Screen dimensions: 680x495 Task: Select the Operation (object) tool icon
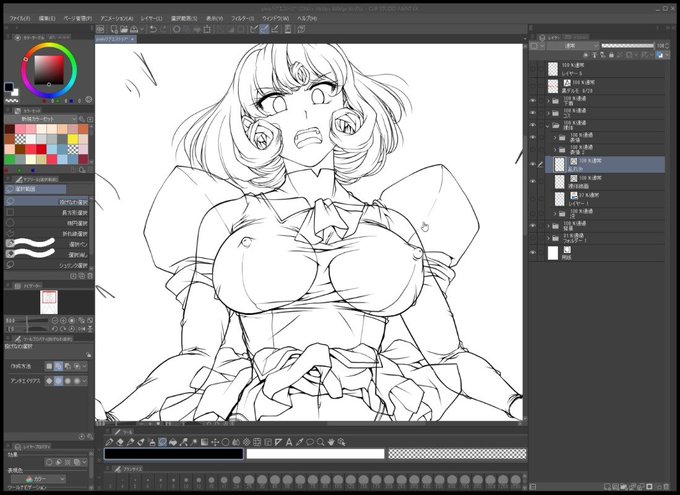[x=342, y=442]
